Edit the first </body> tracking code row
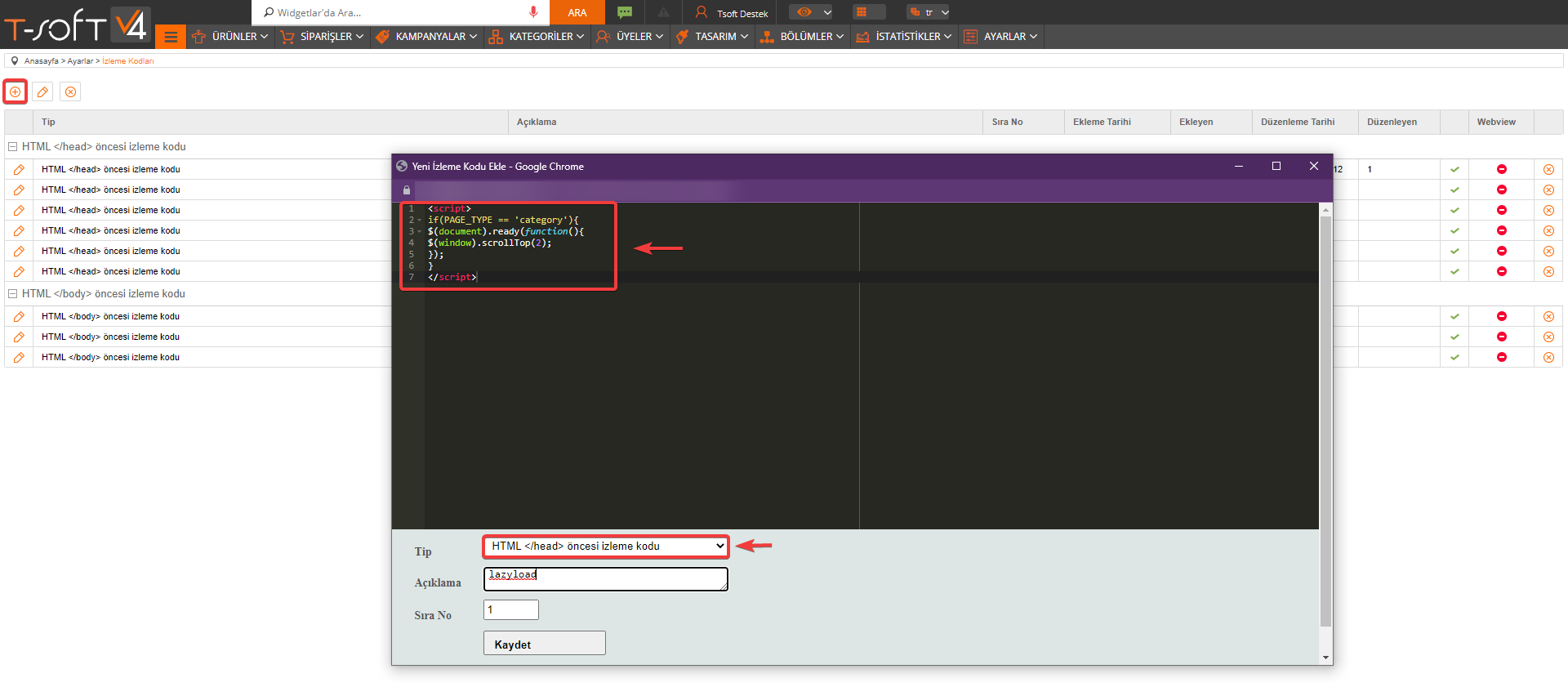 [x=19, y=316]
